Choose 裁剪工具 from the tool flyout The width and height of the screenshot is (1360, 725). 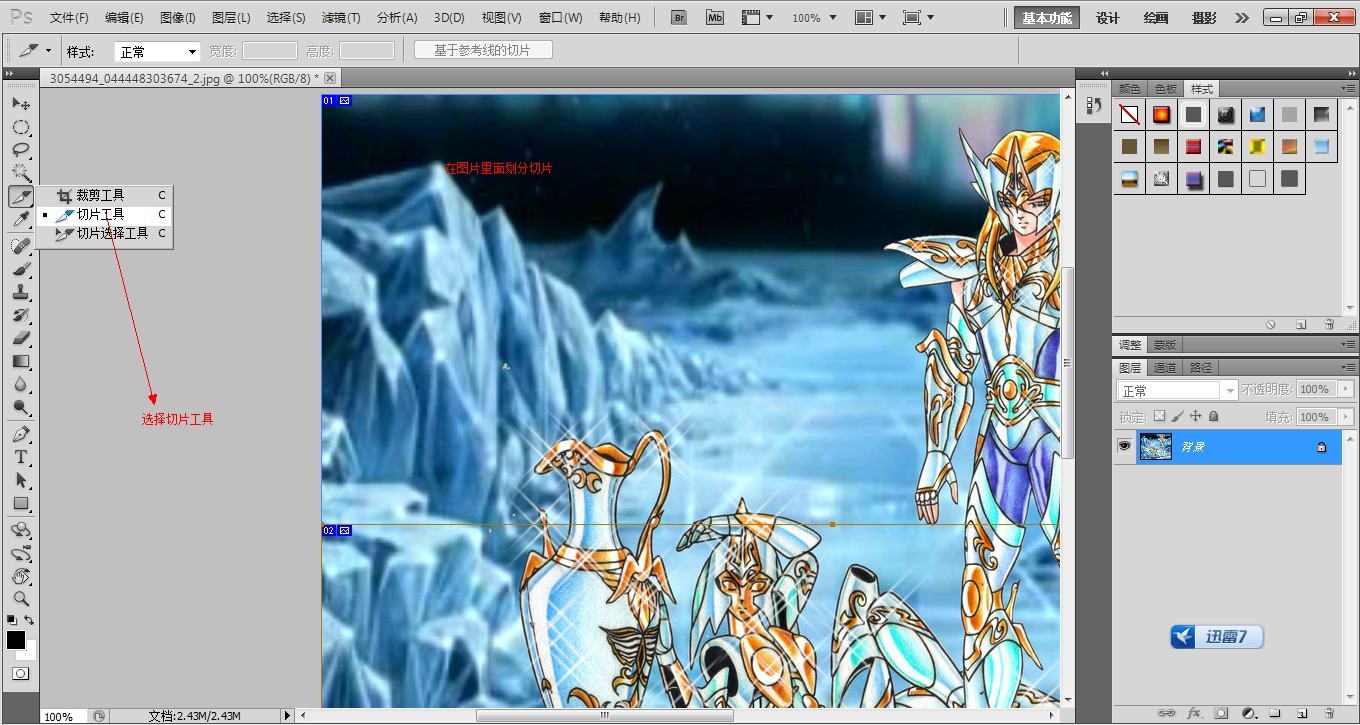pos(104,195)
